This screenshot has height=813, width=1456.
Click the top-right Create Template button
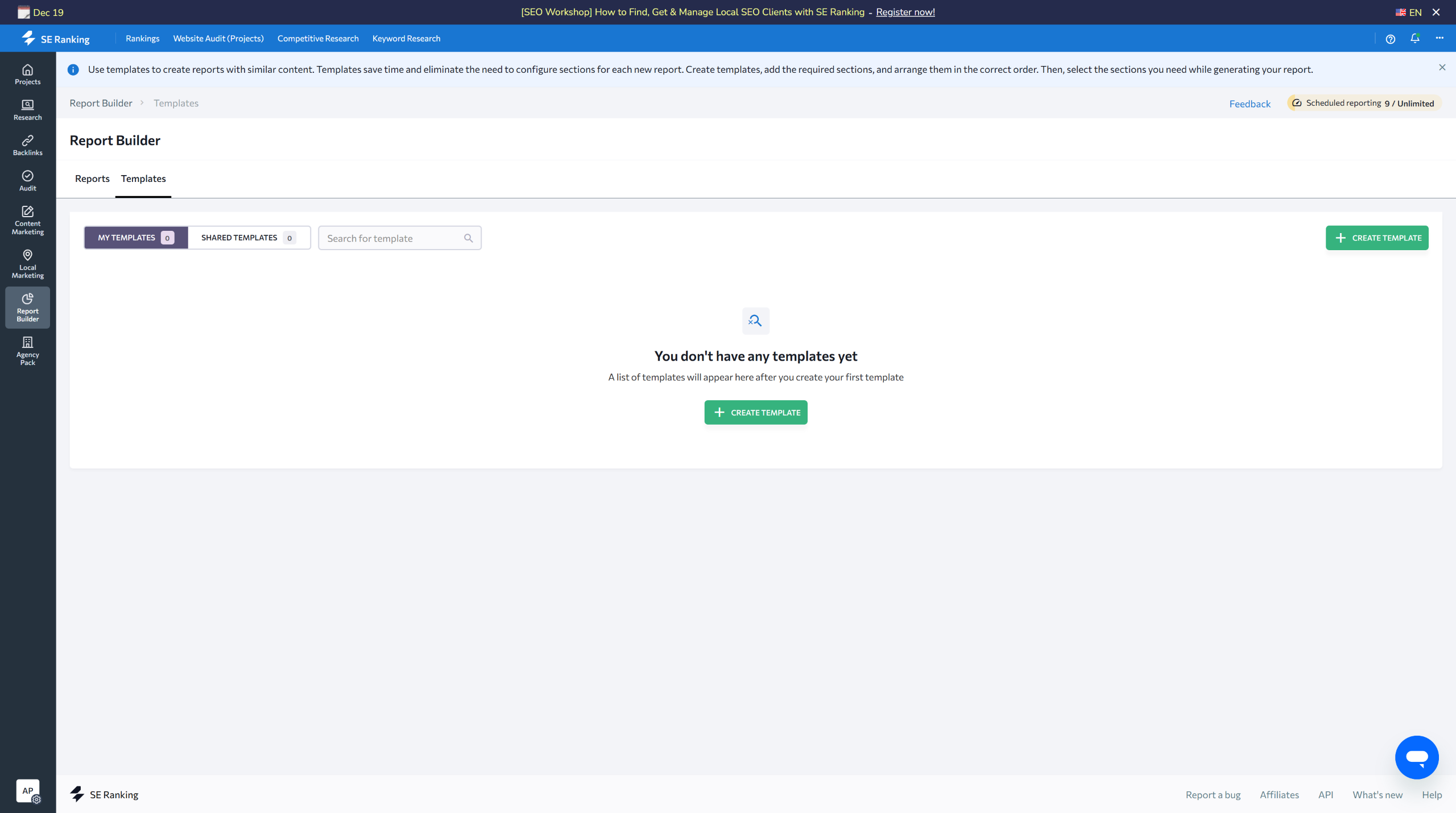pyautogui.click(x=1377, y=238)
